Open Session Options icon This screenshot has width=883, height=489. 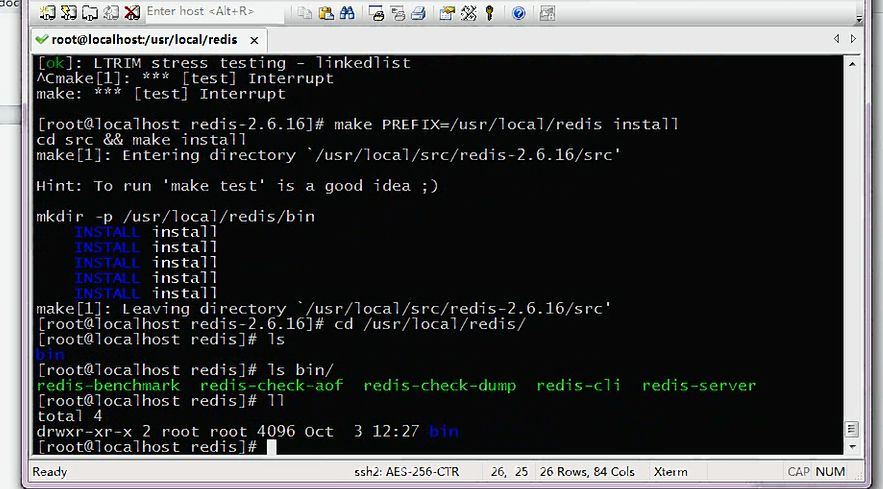pyautogui.click(x=447, y=12)
